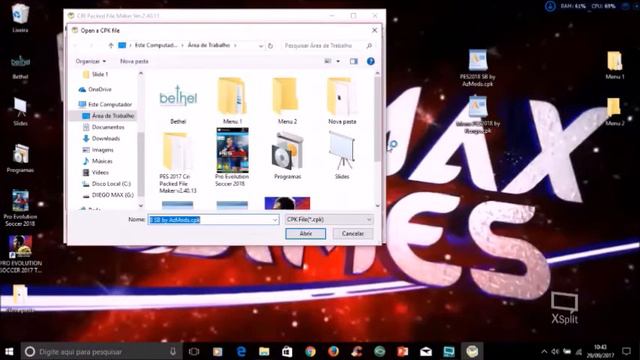Open Firefox from the taskbar
Screen dimensions: 640x360
coord(333,351)
